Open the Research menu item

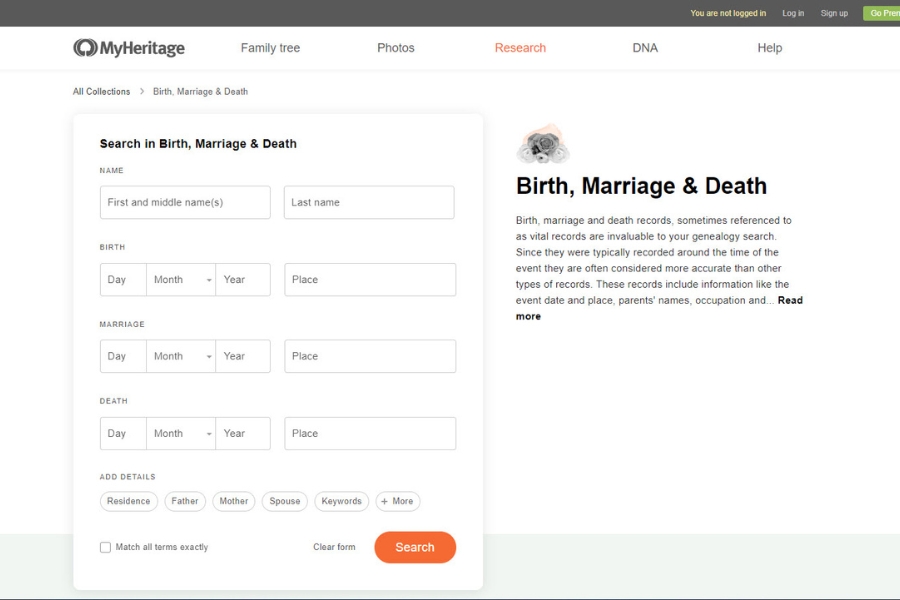(x=520, y=48)
